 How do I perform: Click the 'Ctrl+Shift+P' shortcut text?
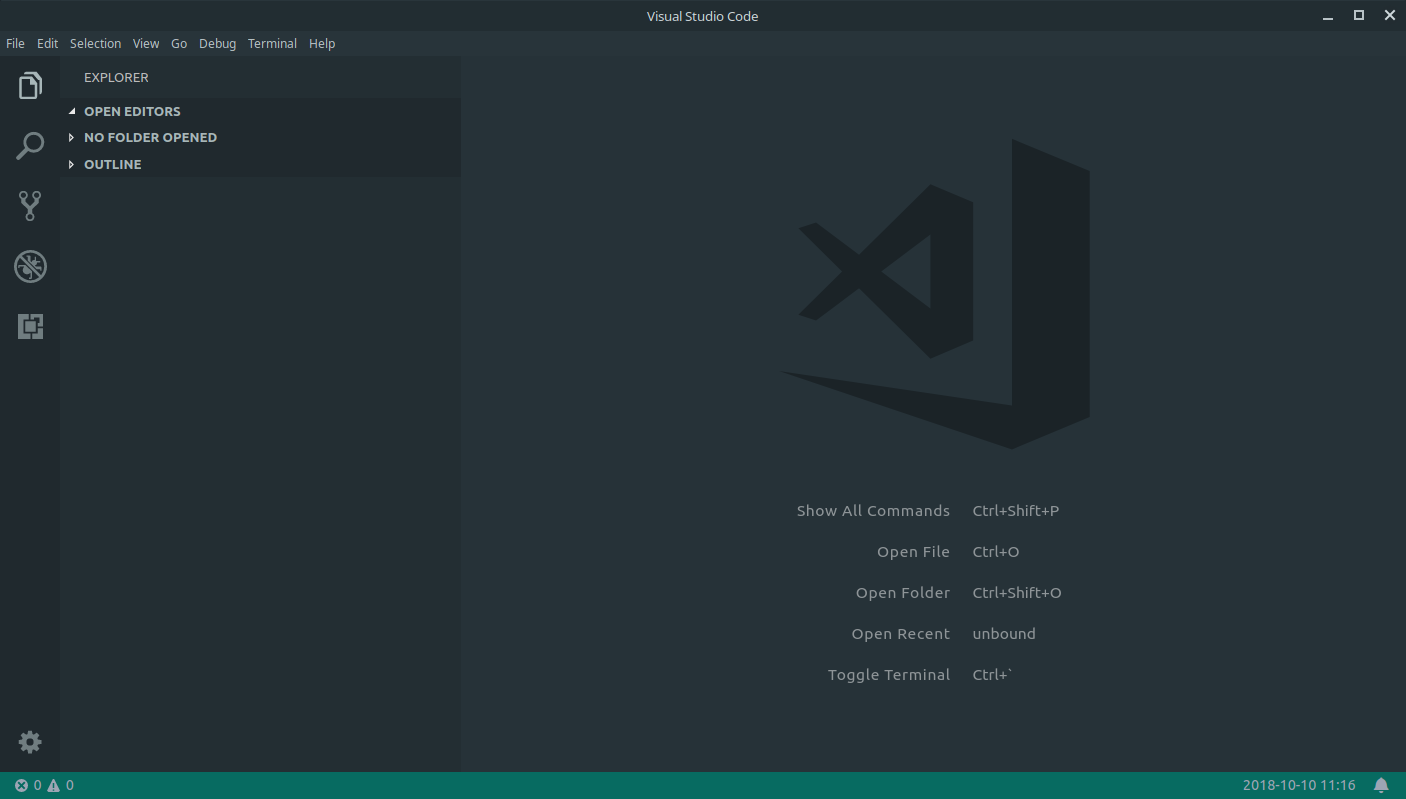pyautogui.click(x=1016, y=511)
